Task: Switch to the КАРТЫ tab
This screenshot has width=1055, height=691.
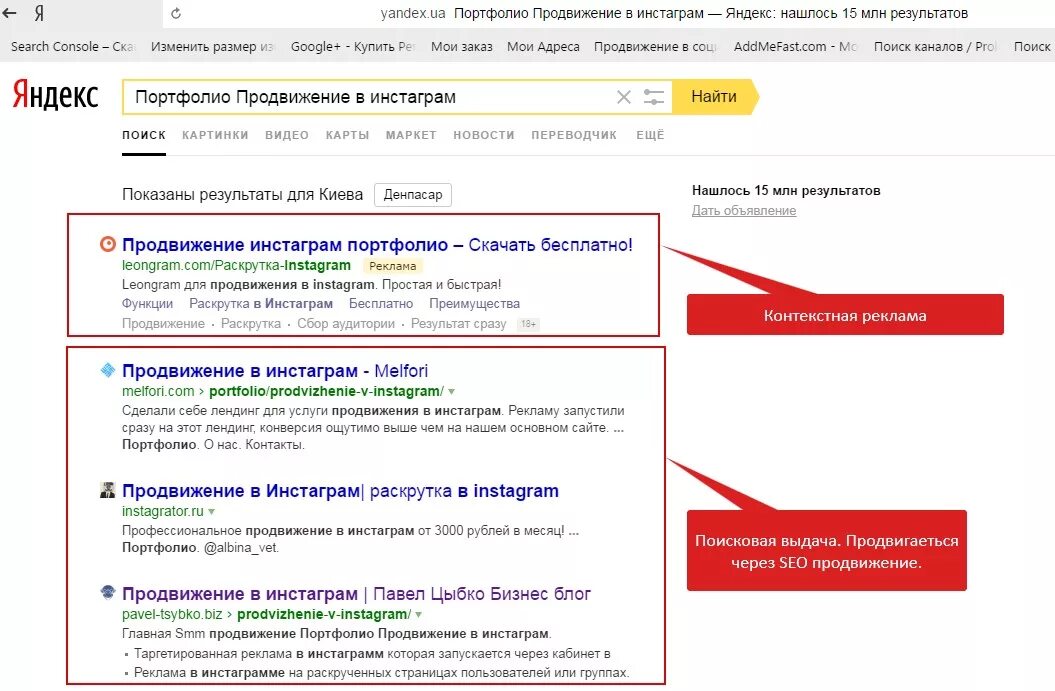Action: (347, 135)
